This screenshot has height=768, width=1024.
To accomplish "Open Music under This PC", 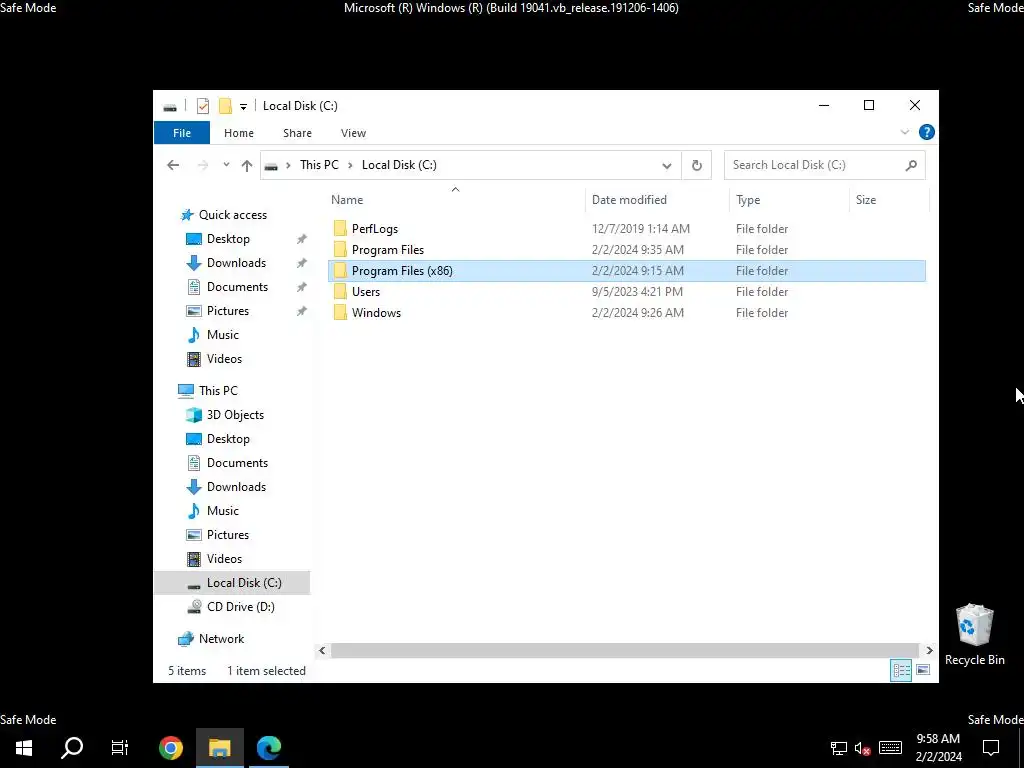I will [222, 511].
